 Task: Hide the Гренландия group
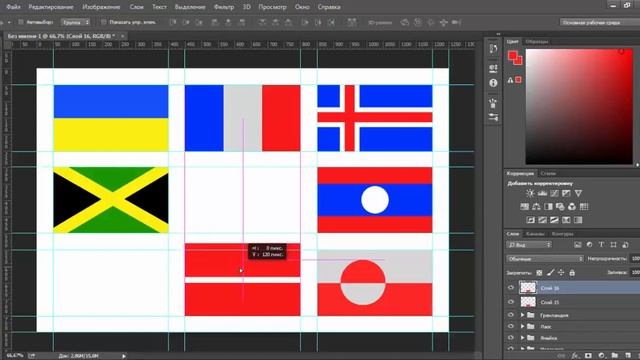click(x=511, y=315)
